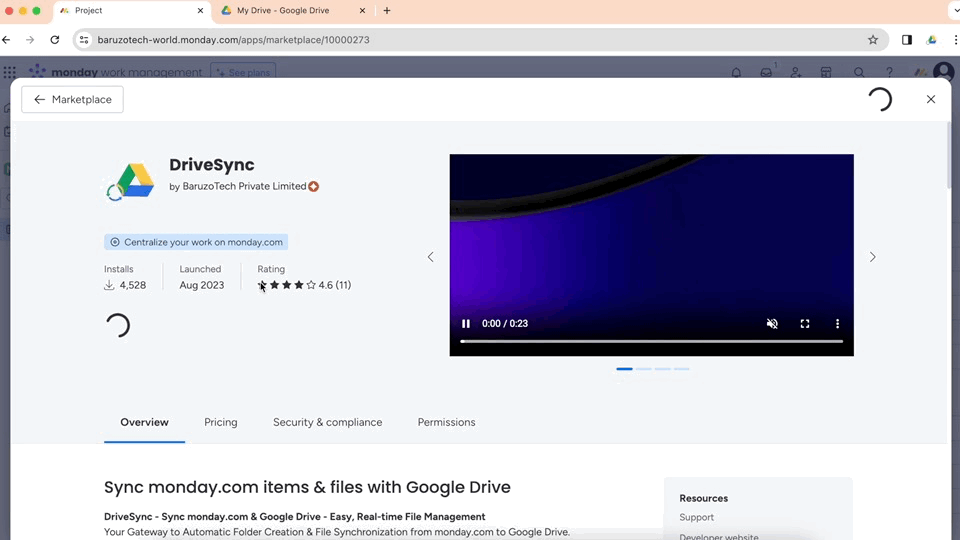Click the DriveSync app logo
Screen dimensions: 960x540
tap(130, 181)
